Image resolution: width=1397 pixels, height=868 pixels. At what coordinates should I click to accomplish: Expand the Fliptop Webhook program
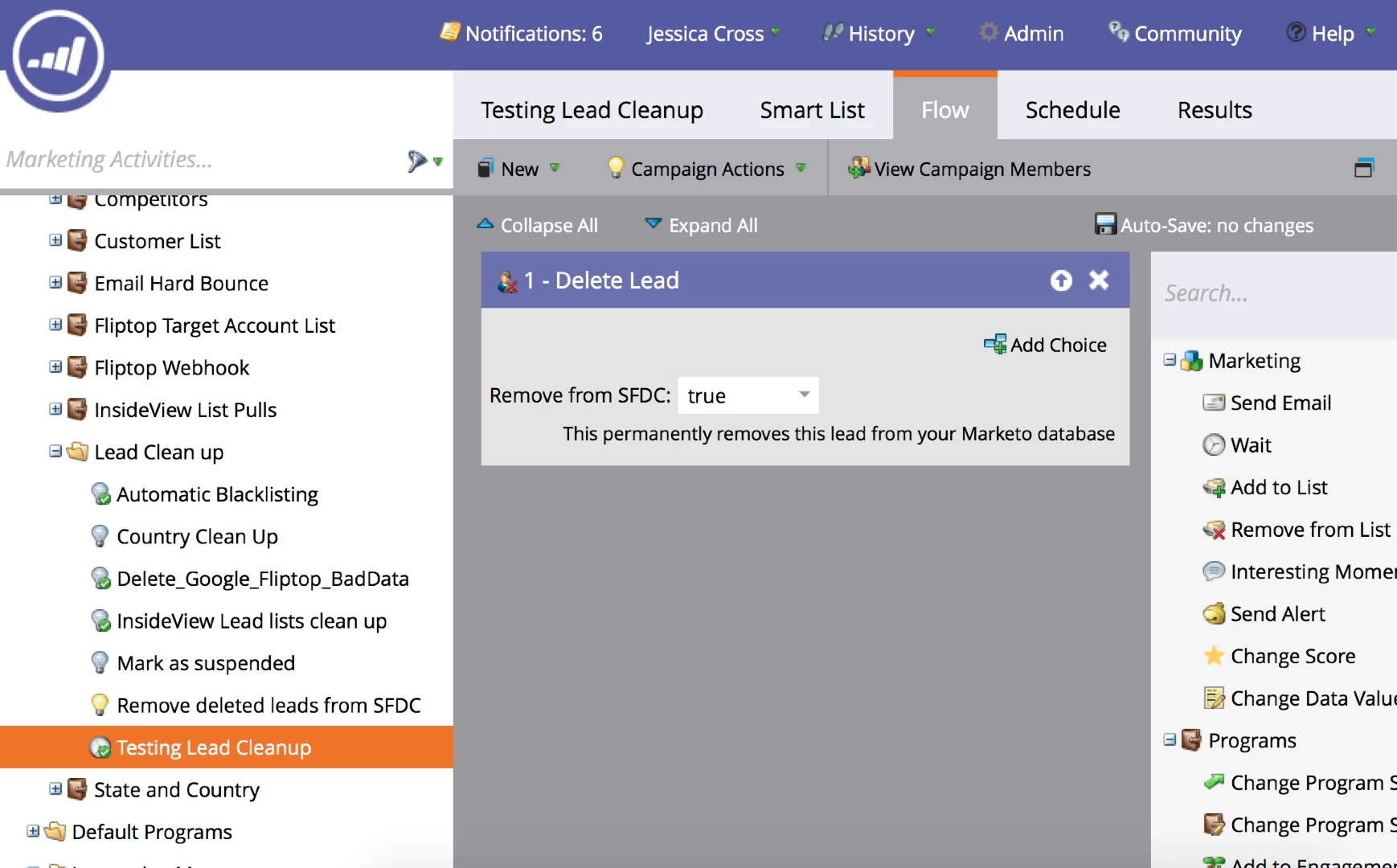[x=55, y=367]
